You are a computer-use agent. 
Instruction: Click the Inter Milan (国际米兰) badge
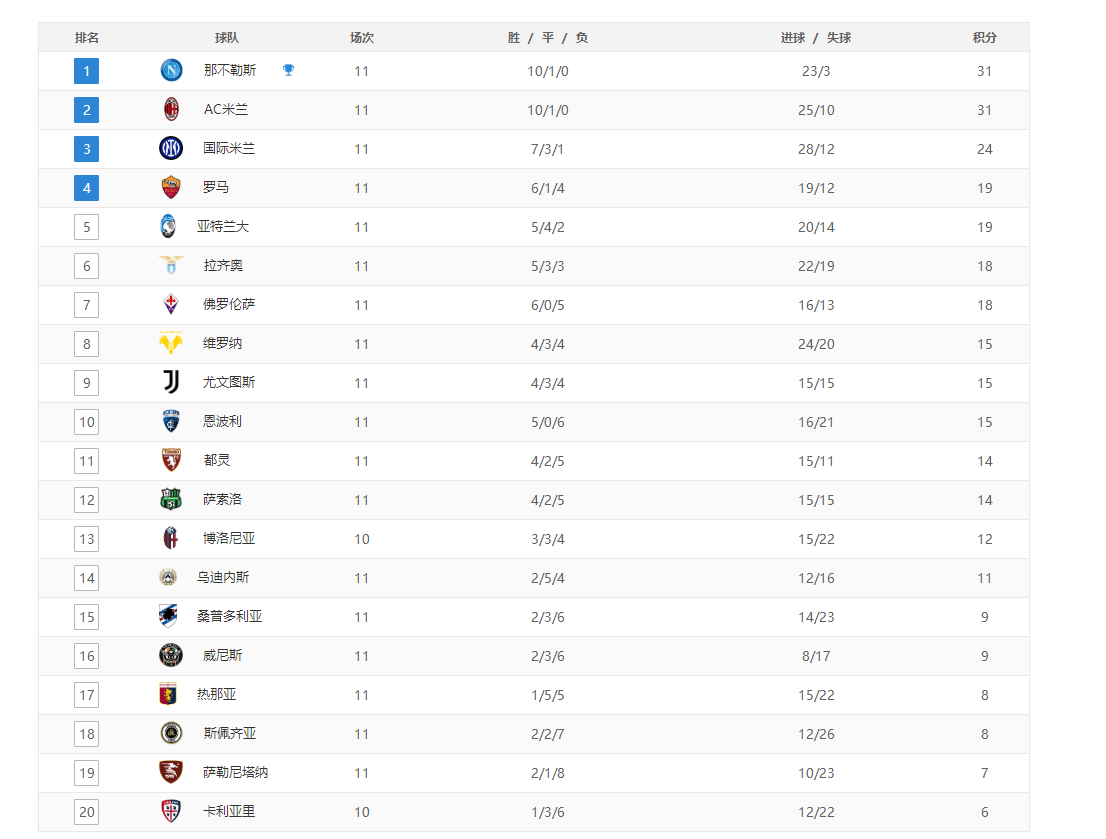[171, 148]
